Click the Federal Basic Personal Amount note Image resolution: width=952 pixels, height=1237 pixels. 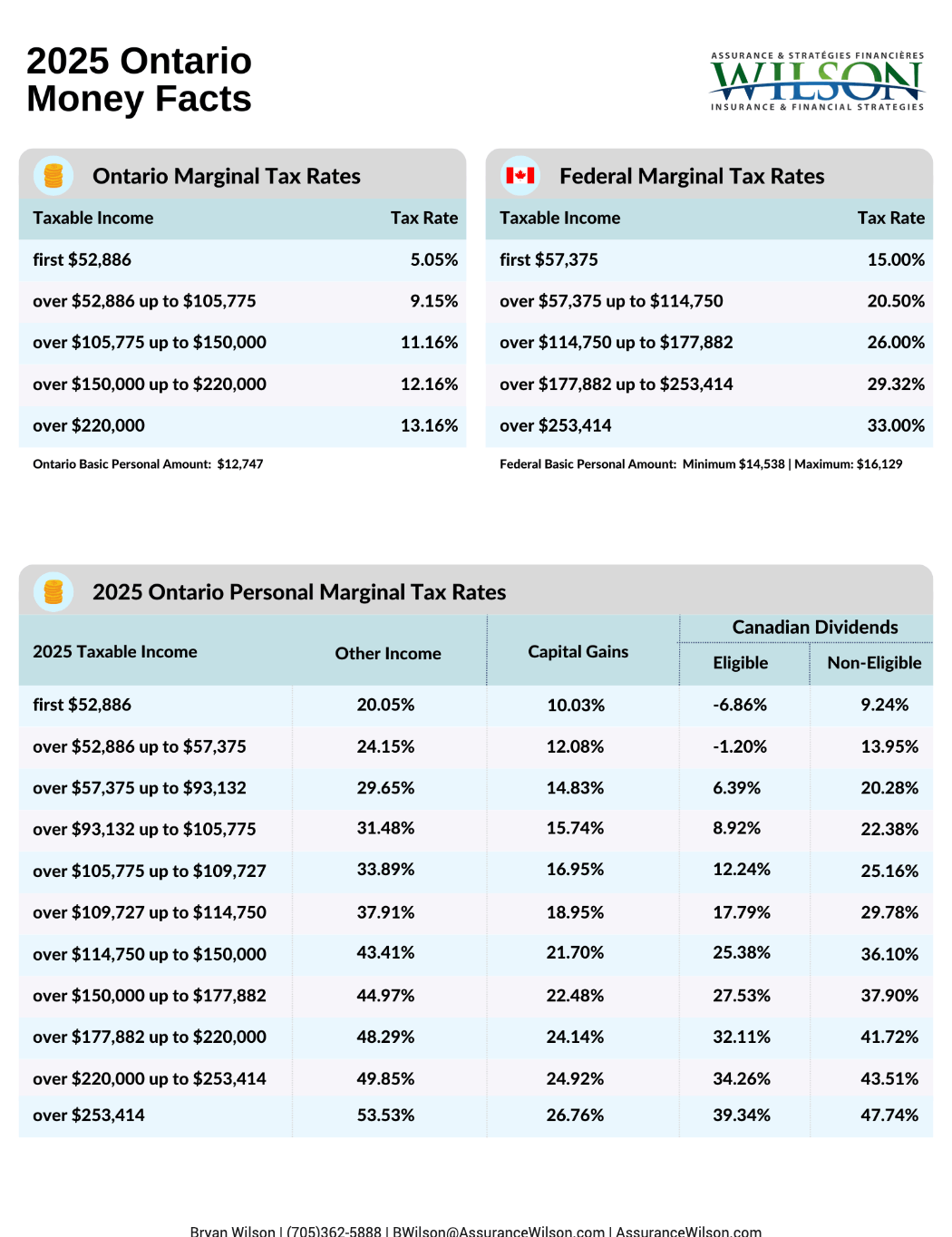point(701,464)
